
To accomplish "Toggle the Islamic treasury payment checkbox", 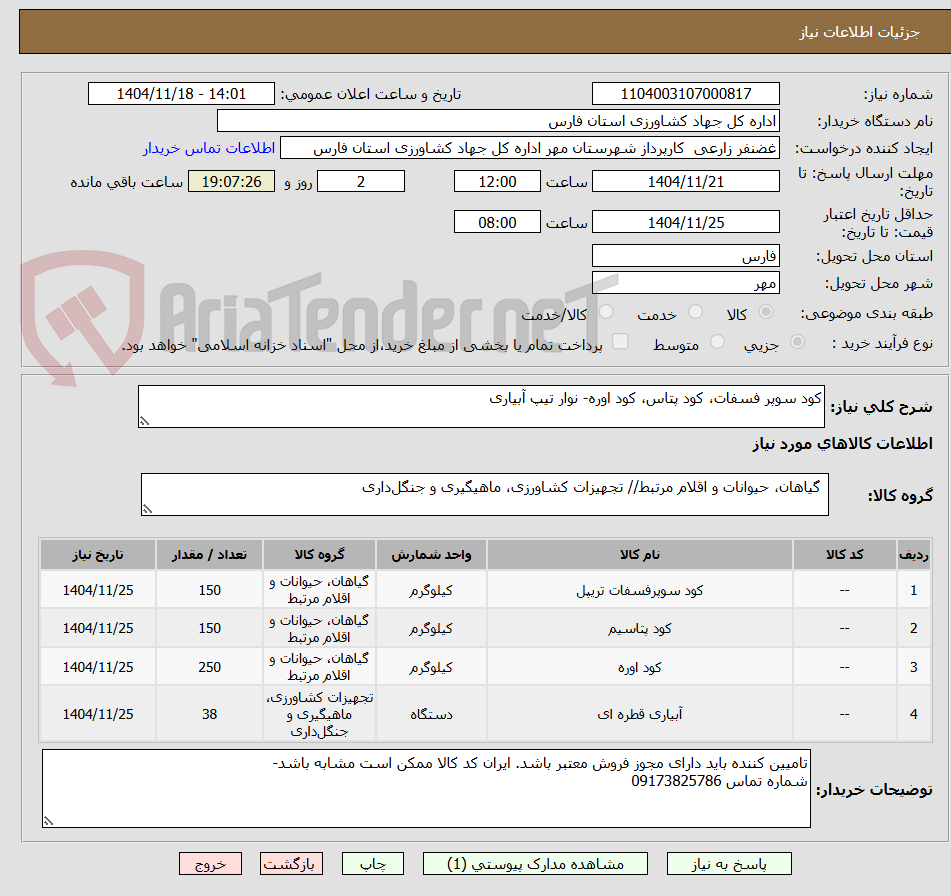I will tap(620, 342).
